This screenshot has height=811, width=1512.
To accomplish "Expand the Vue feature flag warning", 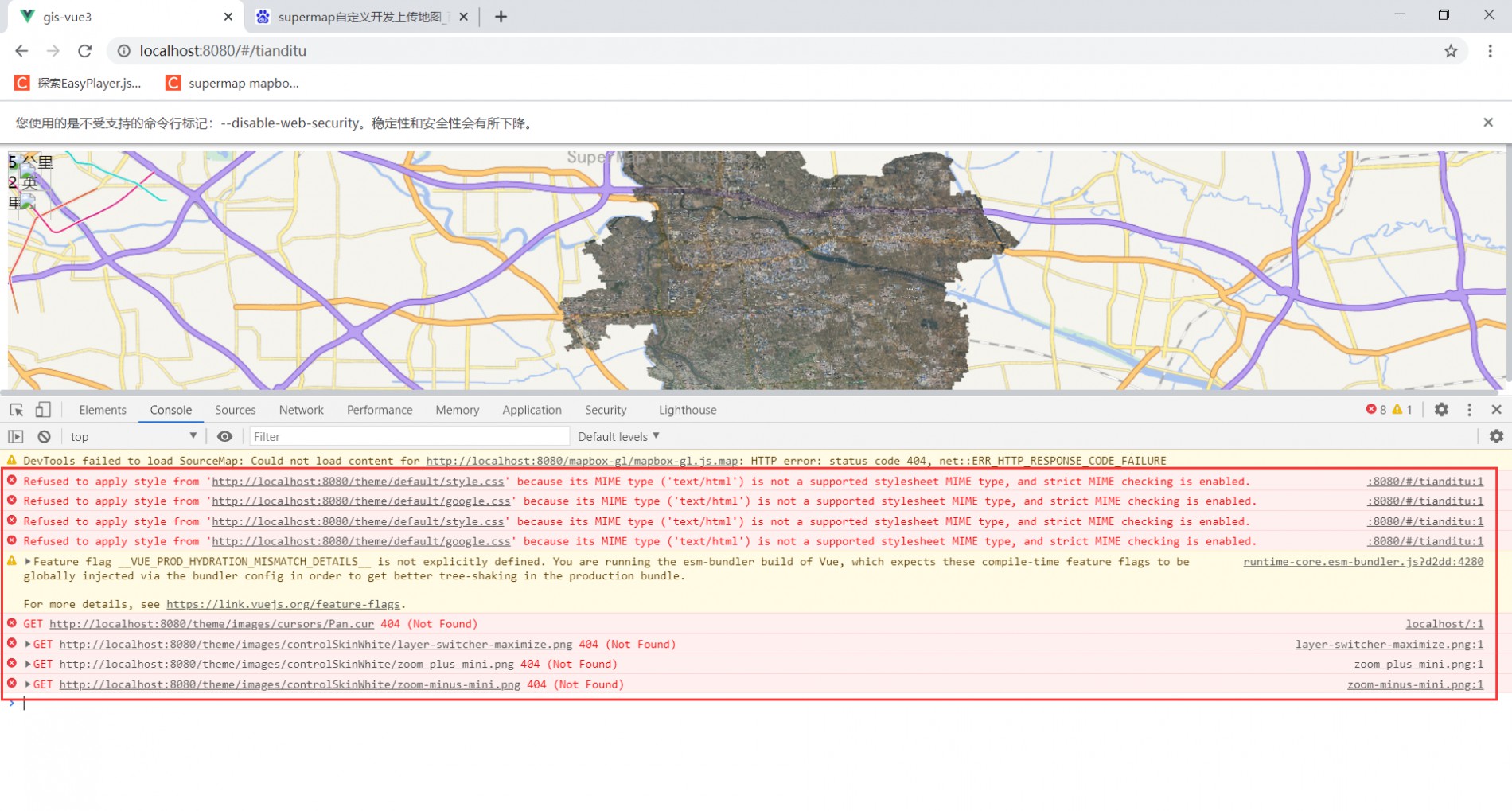I will (x=27, y=562).
